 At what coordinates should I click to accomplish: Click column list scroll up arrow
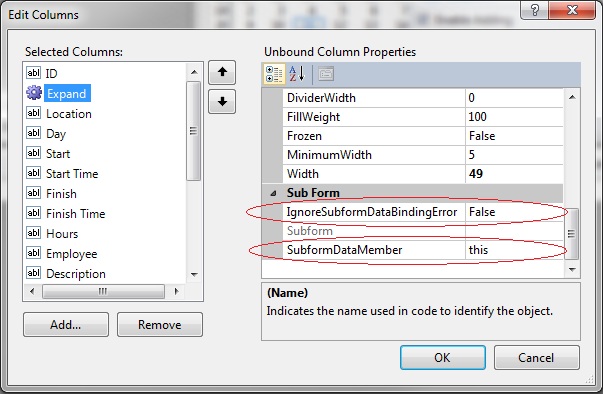click(x=194, y=72)
